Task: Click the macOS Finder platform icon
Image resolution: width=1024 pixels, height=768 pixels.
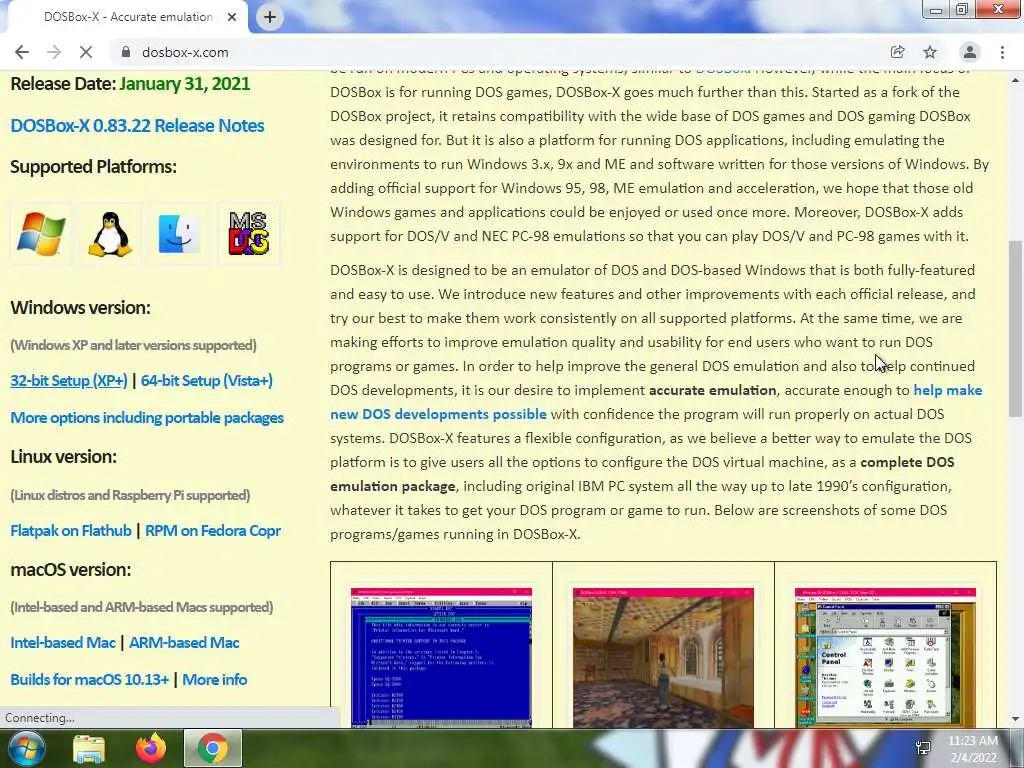Action: click(x=179, y=234)
